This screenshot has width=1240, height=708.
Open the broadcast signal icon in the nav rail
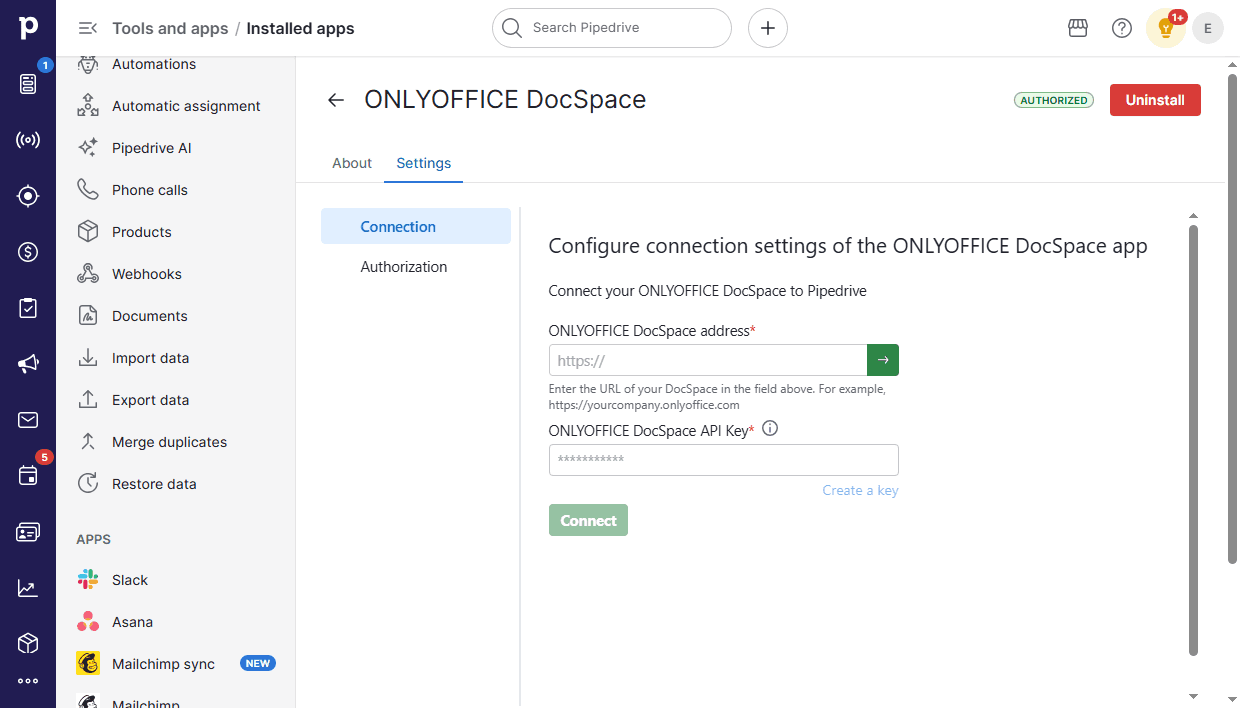[28, 140]
